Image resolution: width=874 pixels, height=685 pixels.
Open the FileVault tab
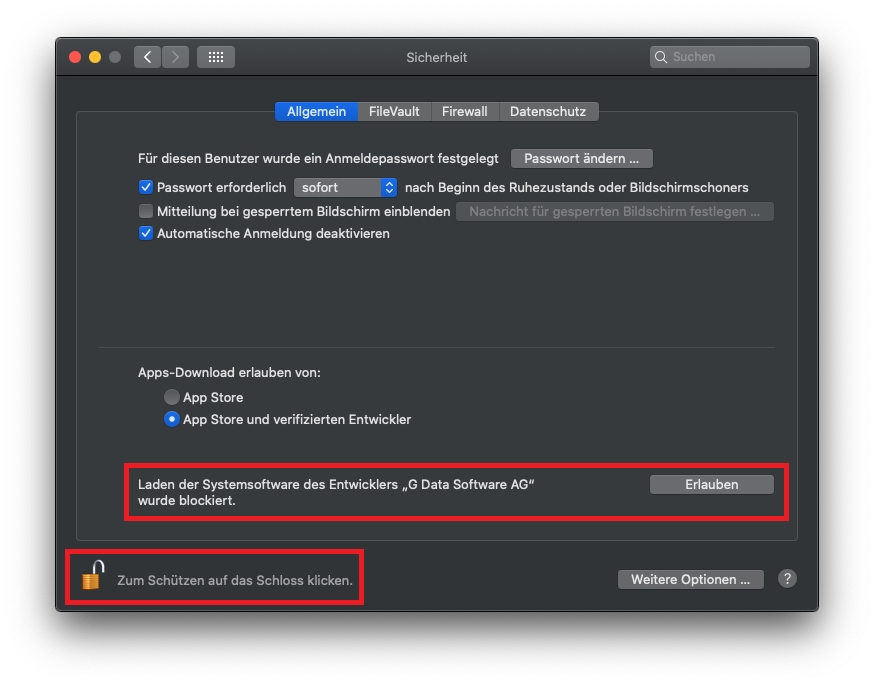[x=394, y=111]
